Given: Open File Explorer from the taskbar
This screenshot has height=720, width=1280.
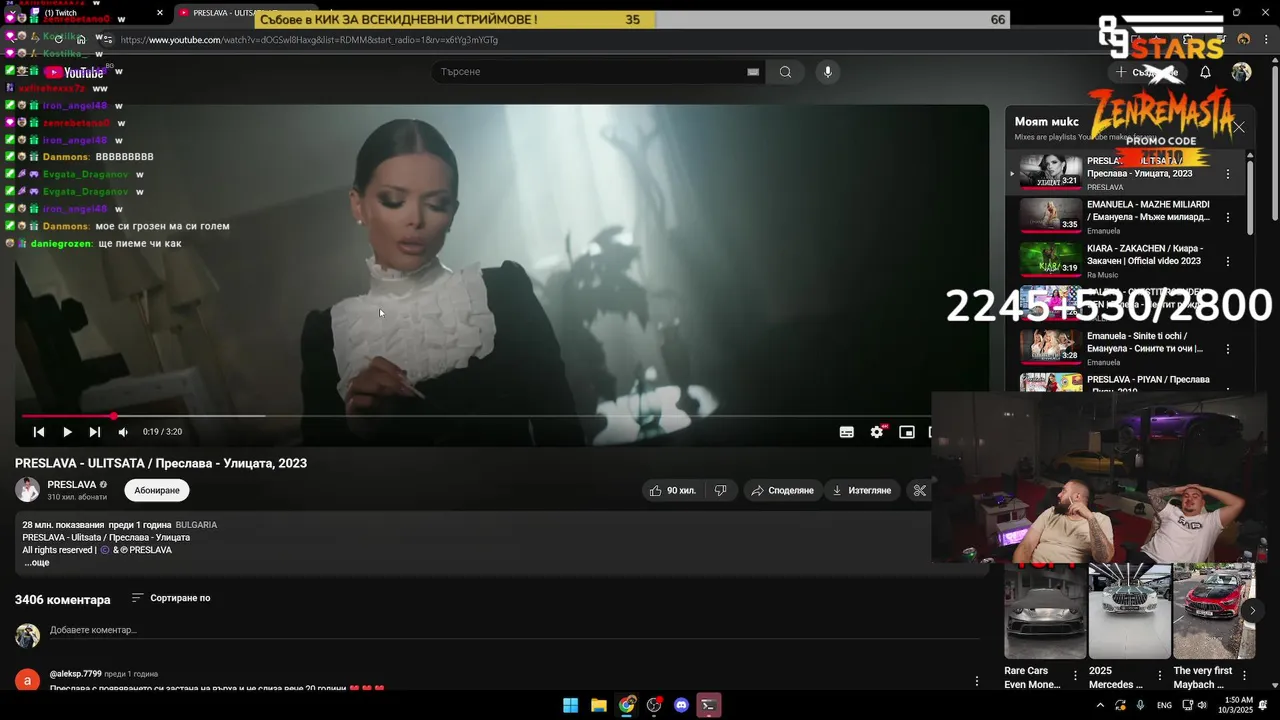Looking at the screenshot, I should coord(598,705).
